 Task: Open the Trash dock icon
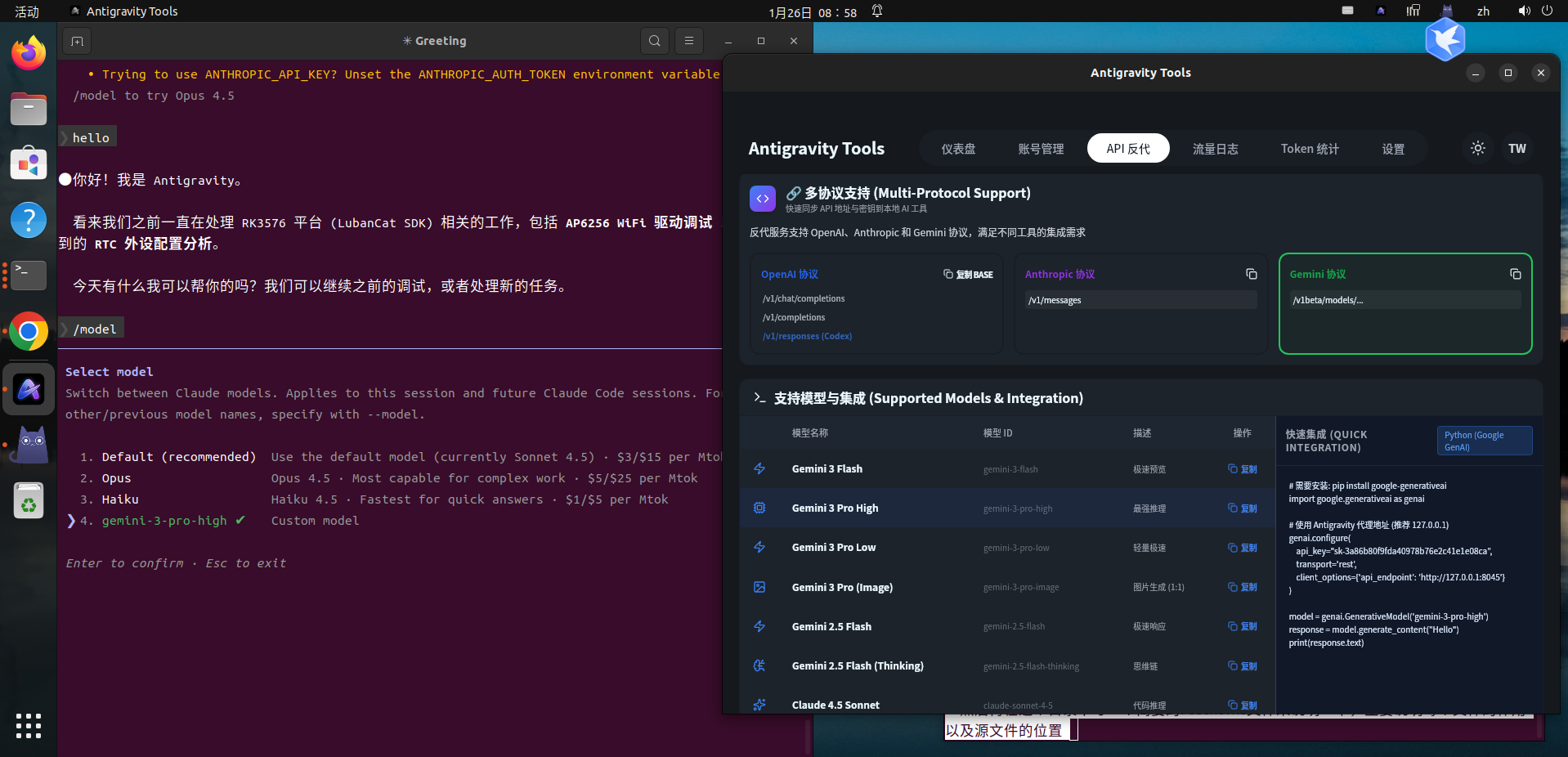pyautogui.click(x=29, y=500)
